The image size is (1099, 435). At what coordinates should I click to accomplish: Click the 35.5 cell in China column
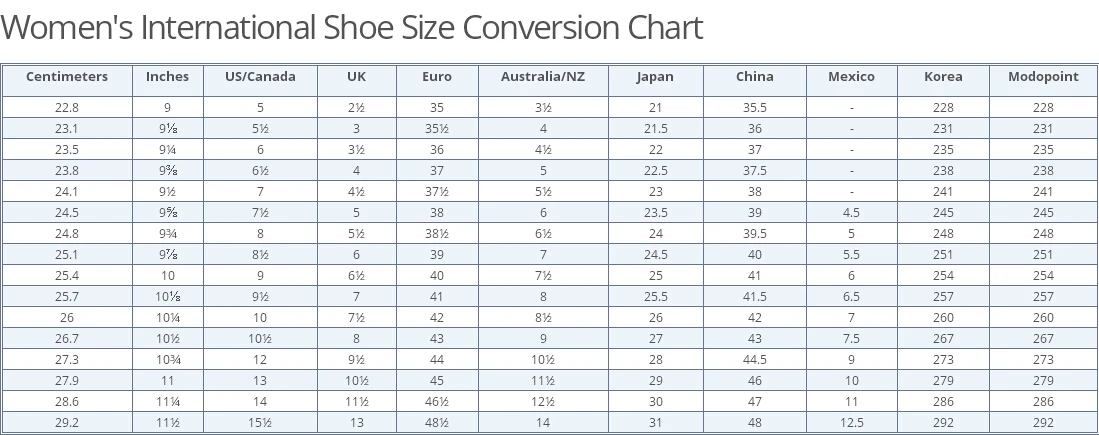(754, 108)
